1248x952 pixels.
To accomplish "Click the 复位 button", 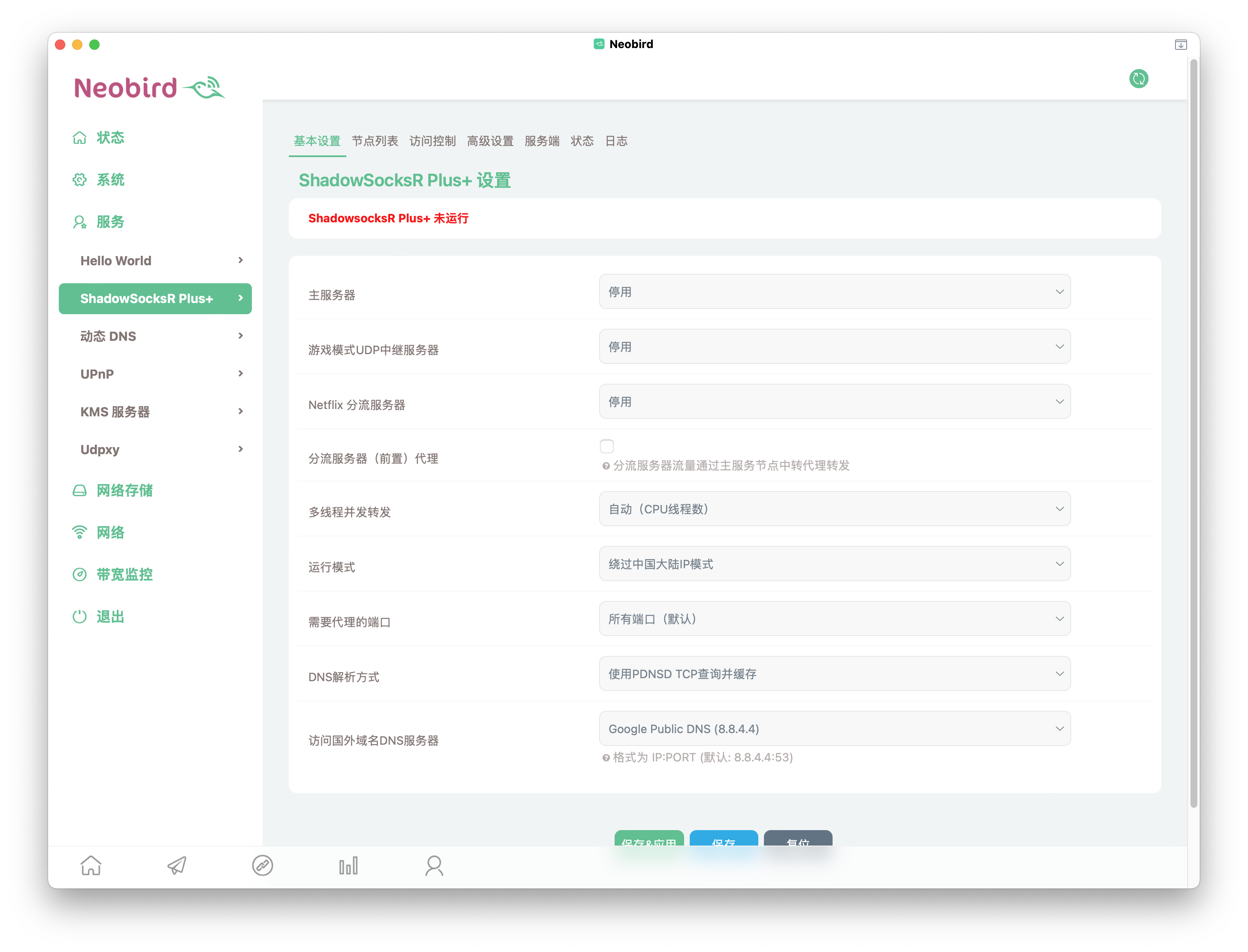I will click(x=798, y=839).
